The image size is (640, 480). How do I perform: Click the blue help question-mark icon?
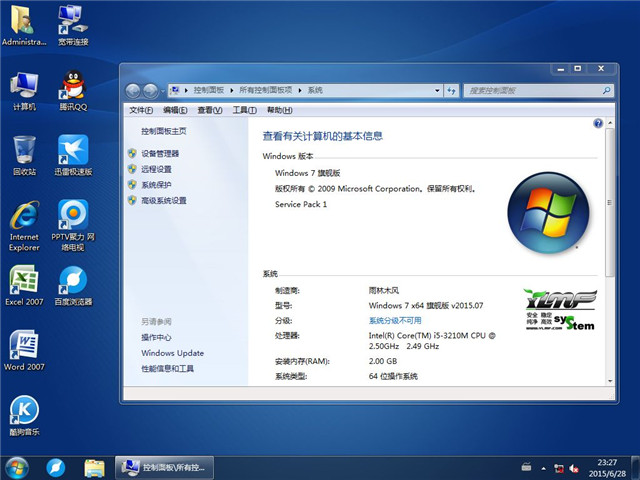598,123
